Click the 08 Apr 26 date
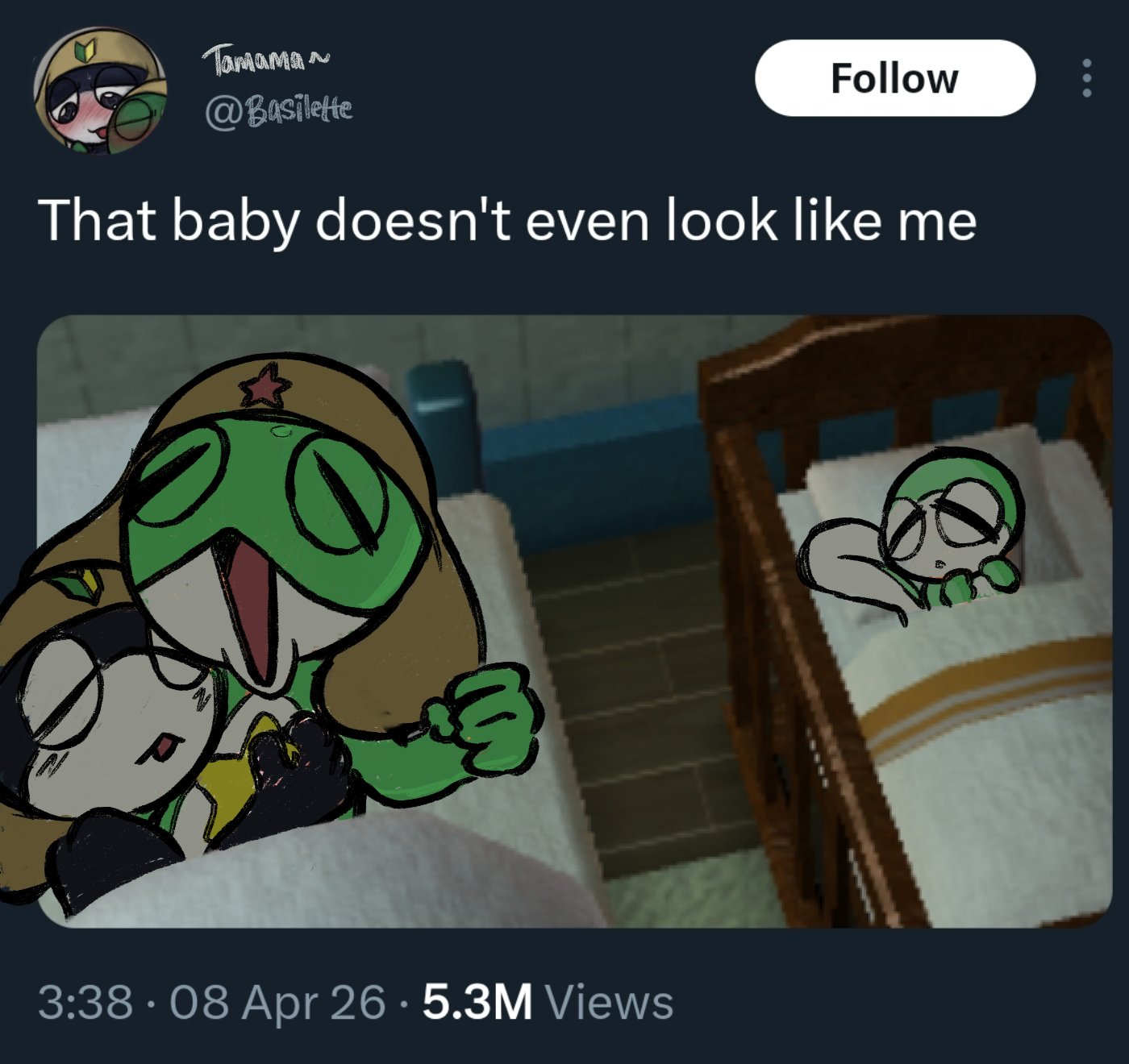 pyautogui.click(x=277, y=1002)
